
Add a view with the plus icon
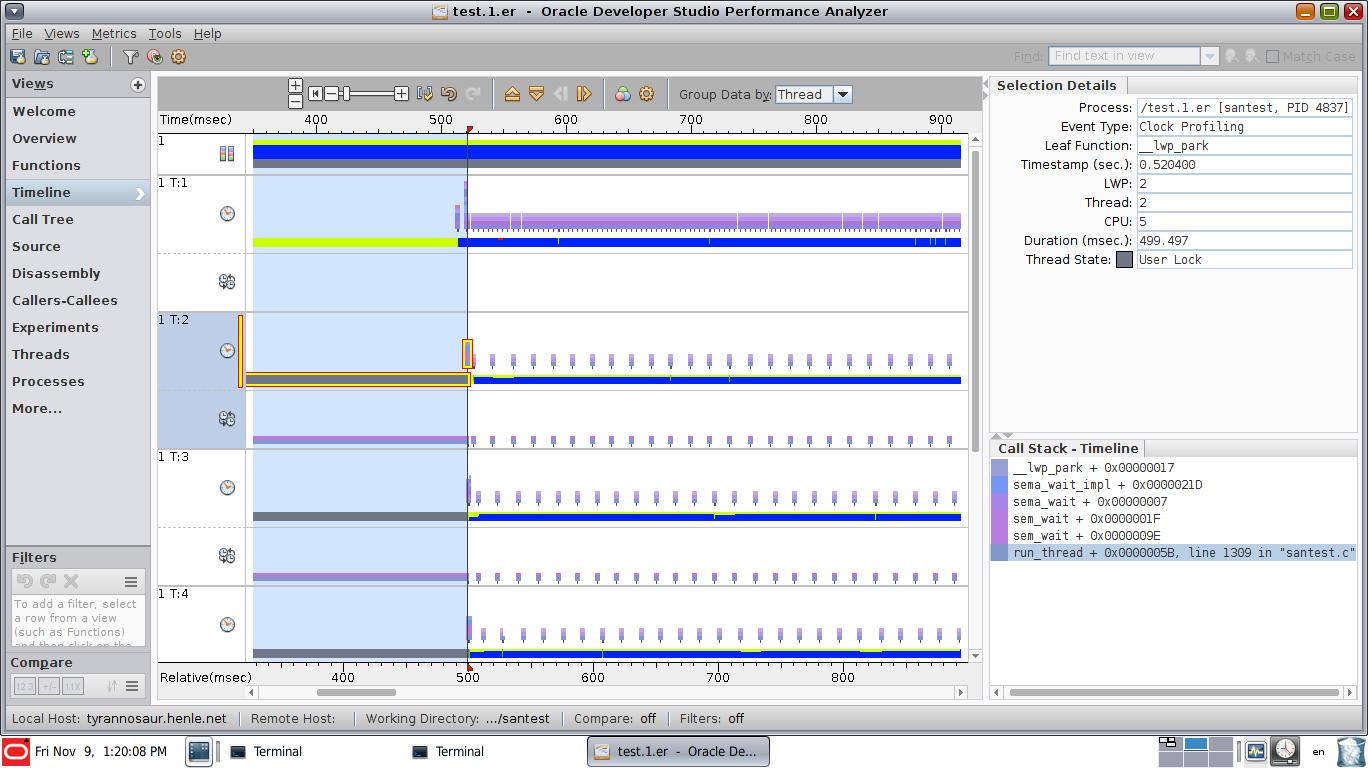click(138, 85)
